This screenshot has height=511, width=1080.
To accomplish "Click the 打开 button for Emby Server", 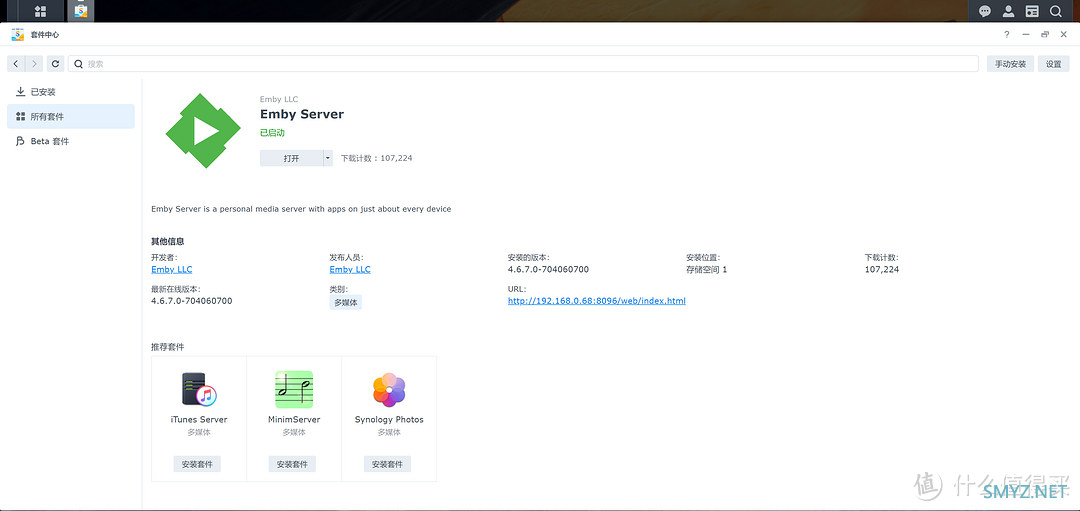I will [291, 158].
